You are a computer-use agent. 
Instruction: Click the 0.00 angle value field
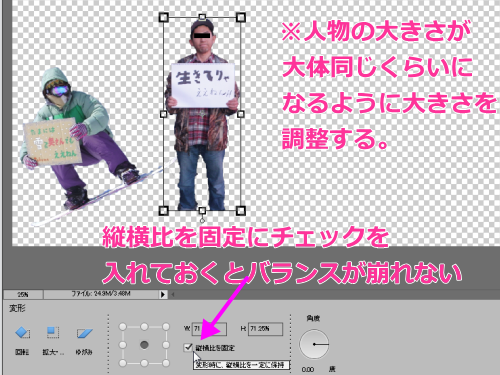click(x=308, y=369)
